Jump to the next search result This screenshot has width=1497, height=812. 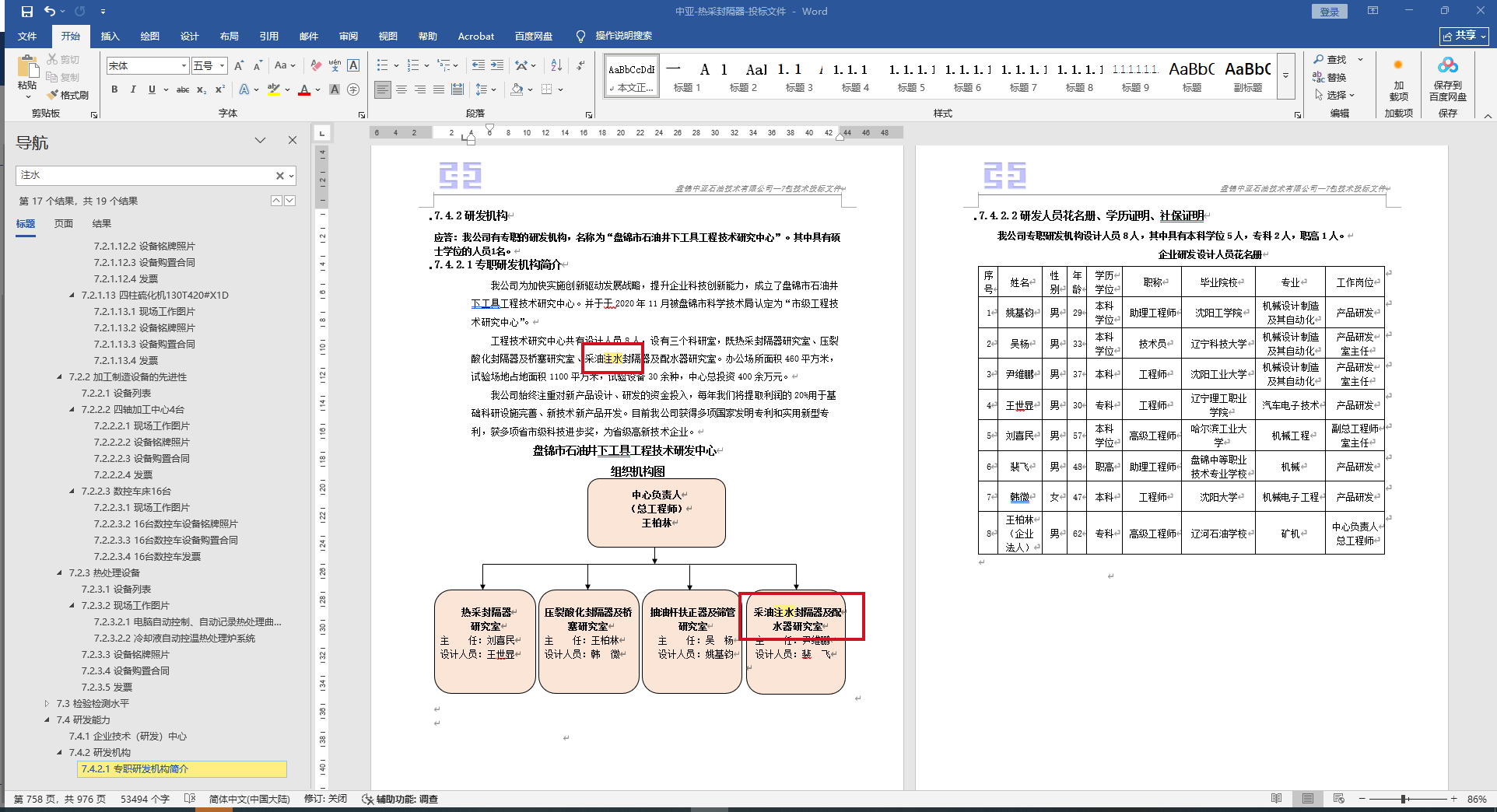(289, 201)
